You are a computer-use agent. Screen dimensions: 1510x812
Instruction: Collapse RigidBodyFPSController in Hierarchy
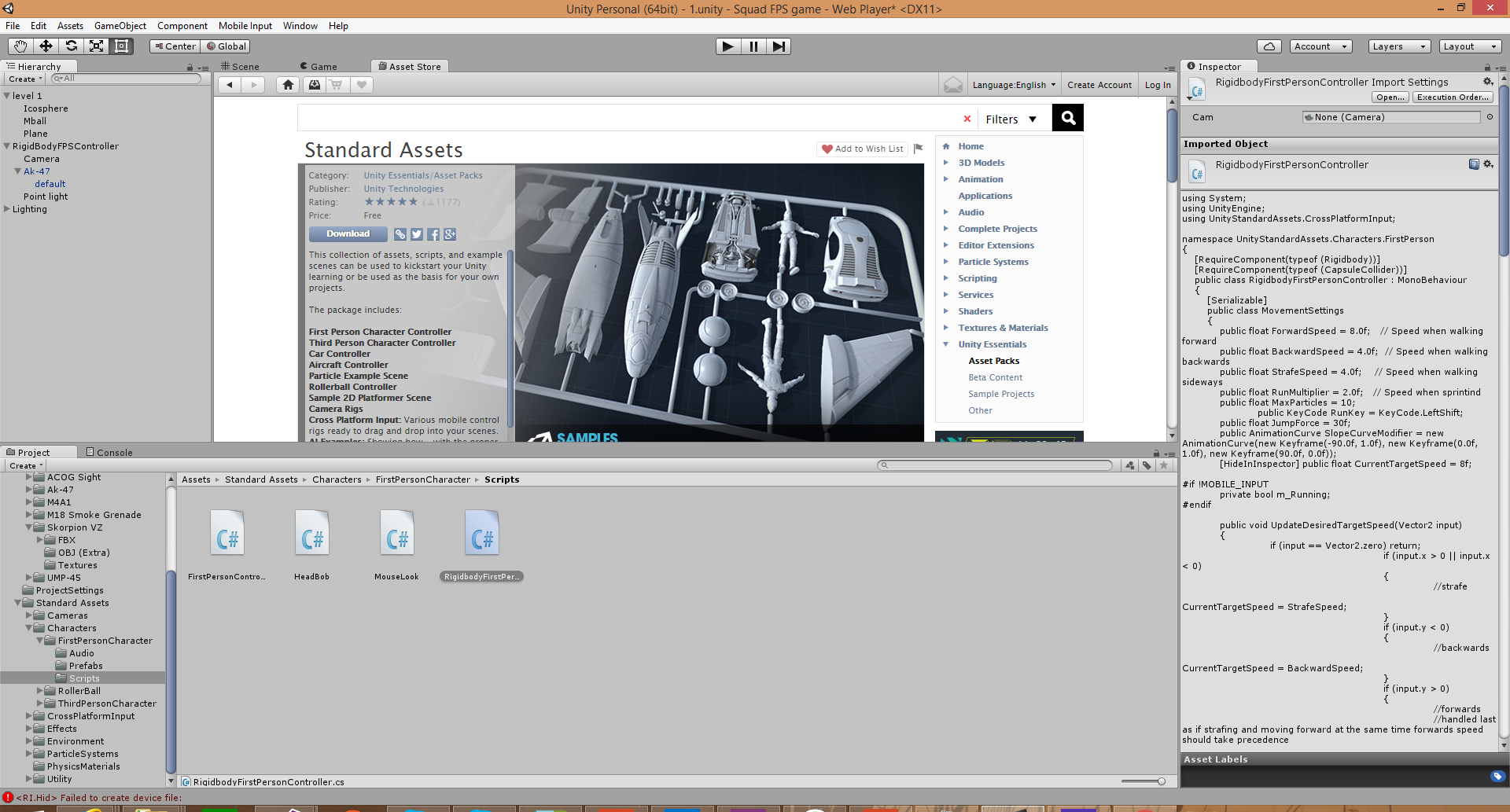(x=7, y=146)
